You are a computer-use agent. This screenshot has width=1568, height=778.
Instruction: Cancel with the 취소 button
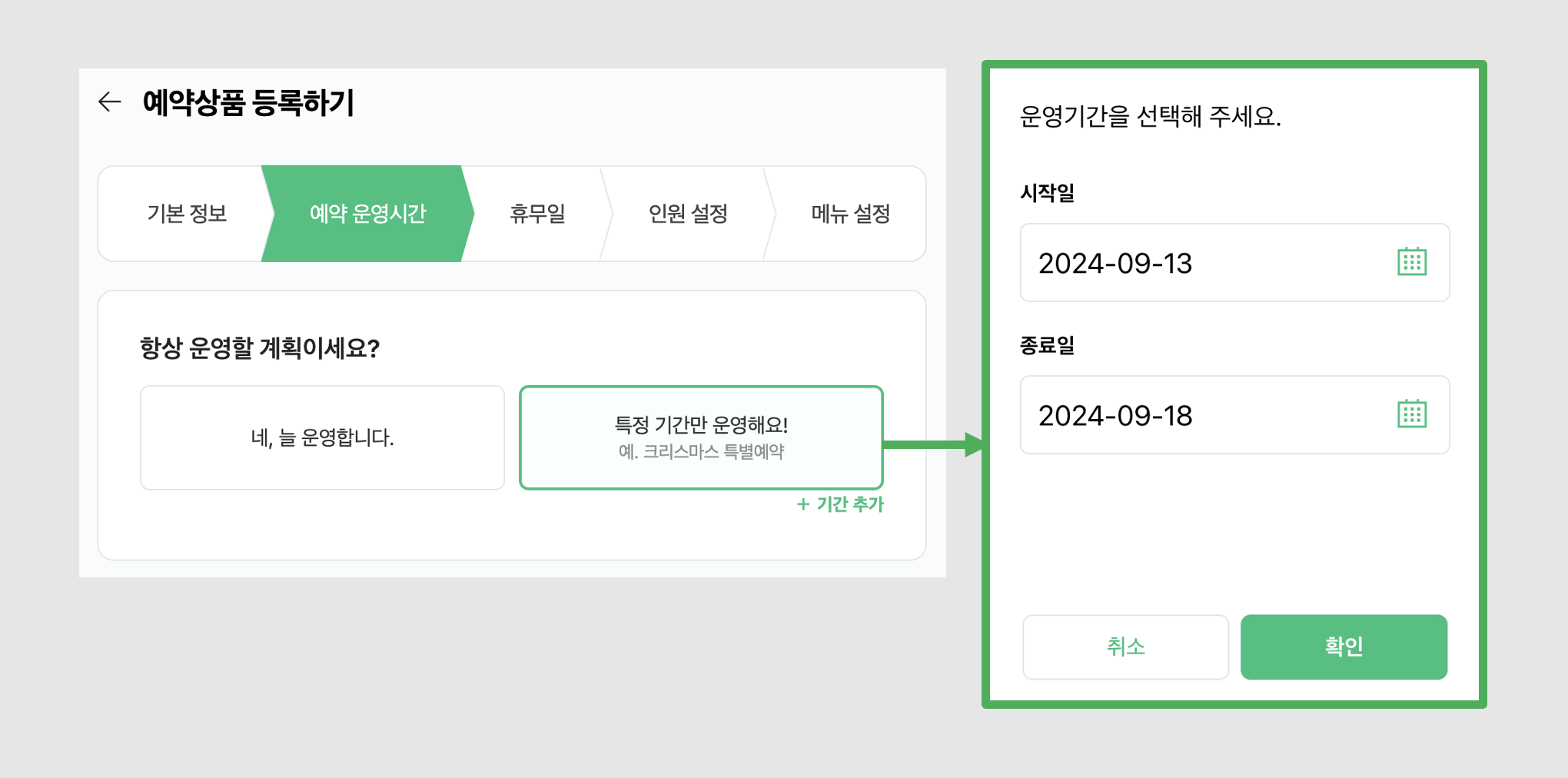click(1125, 647)
